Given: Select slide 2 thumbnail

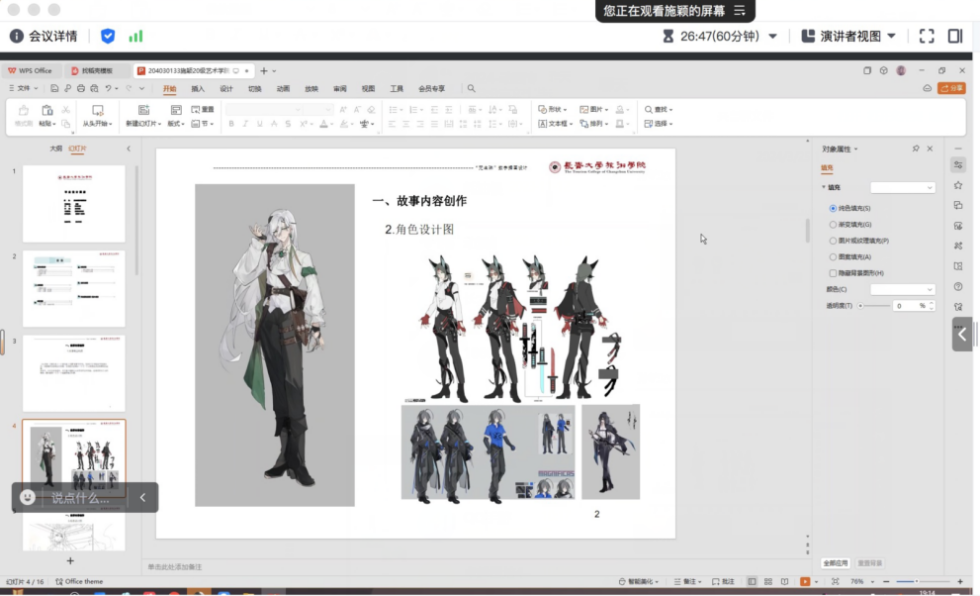Looking at the screenshot, I should click(x=74, y=289).
